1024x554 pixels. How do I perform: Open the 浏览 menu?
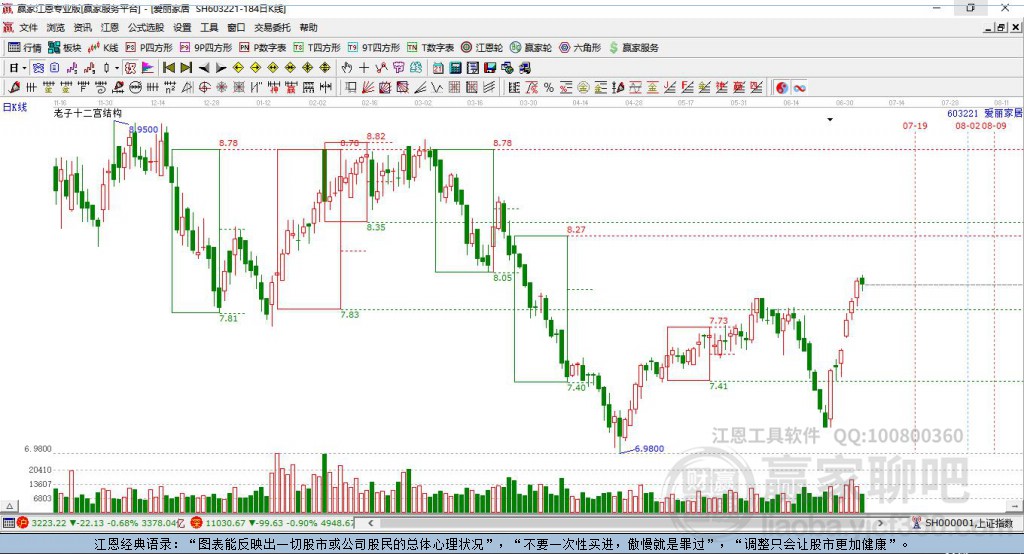tap(56, 27)
